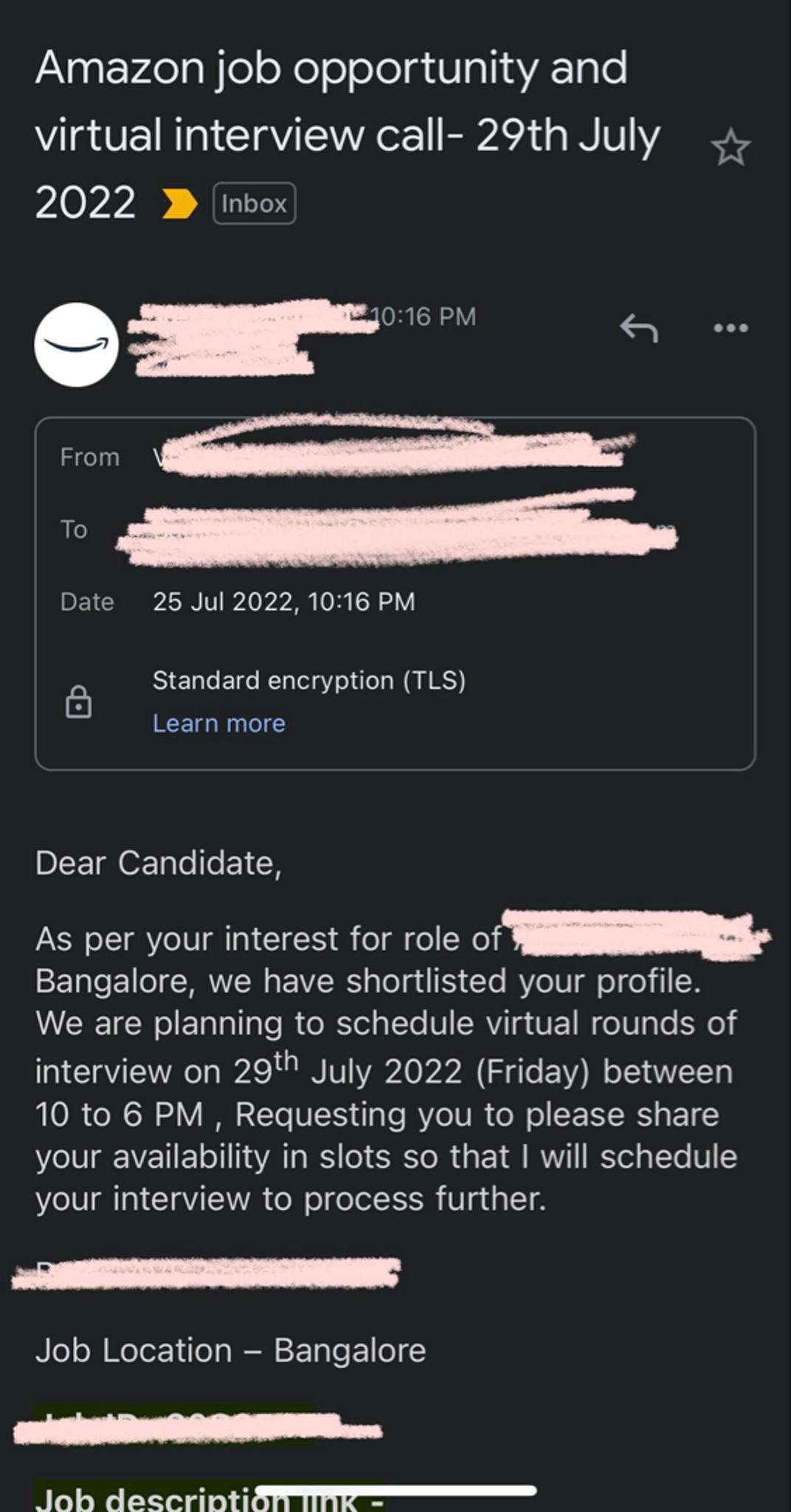This screenshot has height=1512, width=791.
Task: Open the Inbox label
Action: (254, 203)
